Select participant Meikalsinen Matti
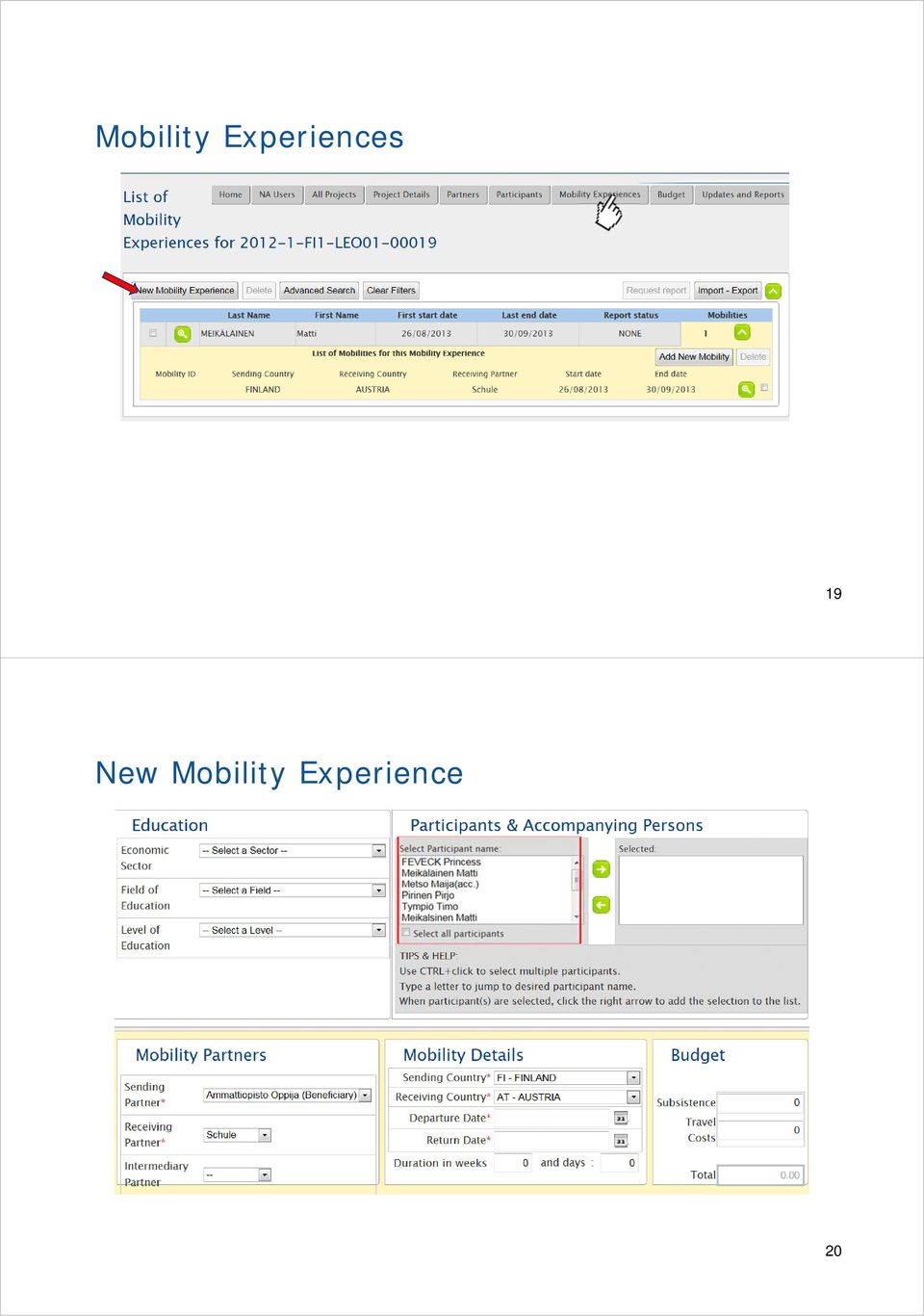This screenshot has height=1316, width=924. 440,917
